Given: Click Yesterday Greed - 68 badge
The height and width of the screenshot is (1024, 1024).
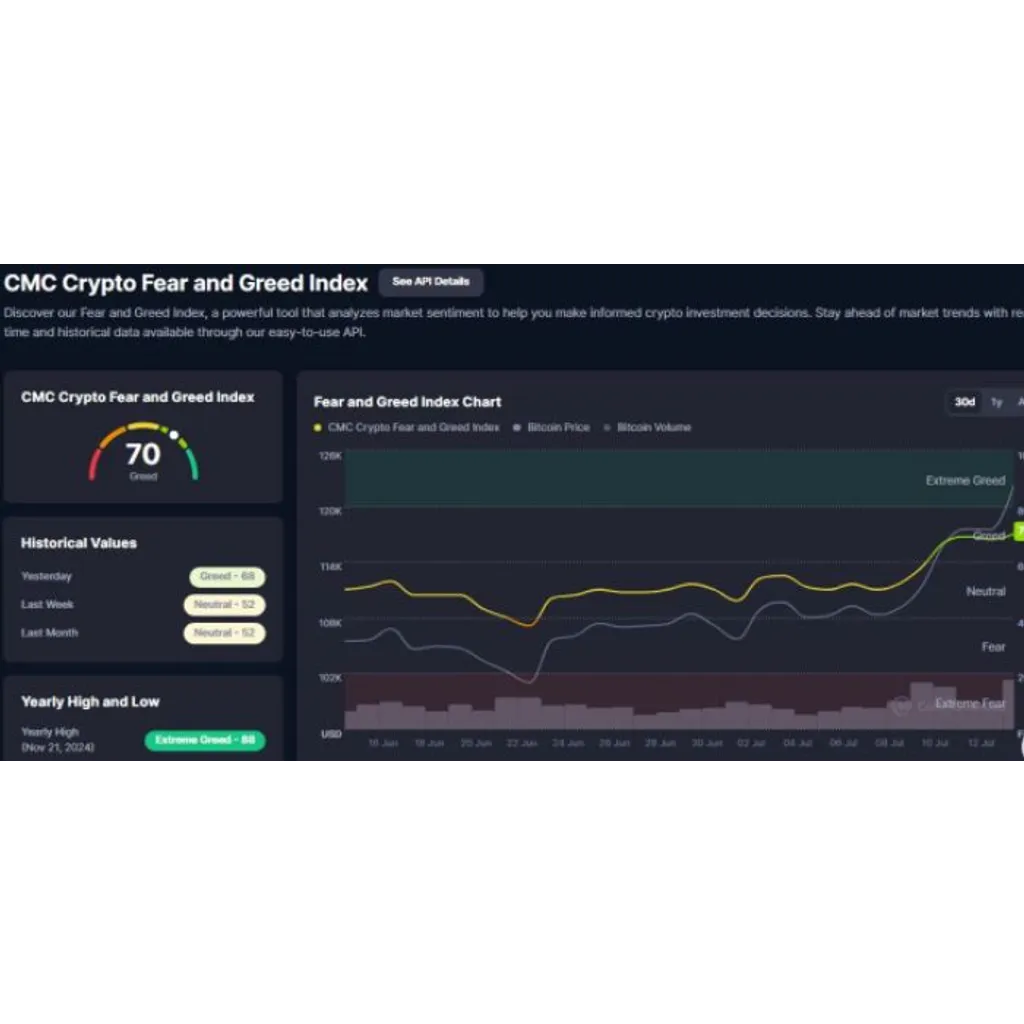Looking at the screenshot, I should coord(227,577).
